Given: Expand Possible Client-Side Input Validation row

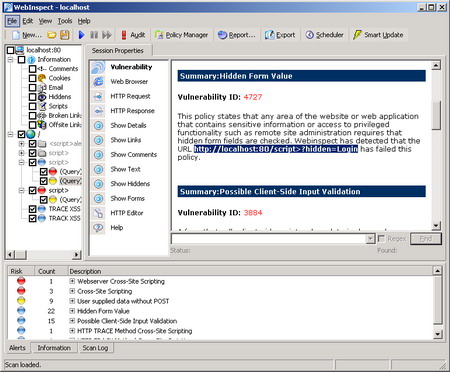Looking at the screenshot, I should point(72,321).
